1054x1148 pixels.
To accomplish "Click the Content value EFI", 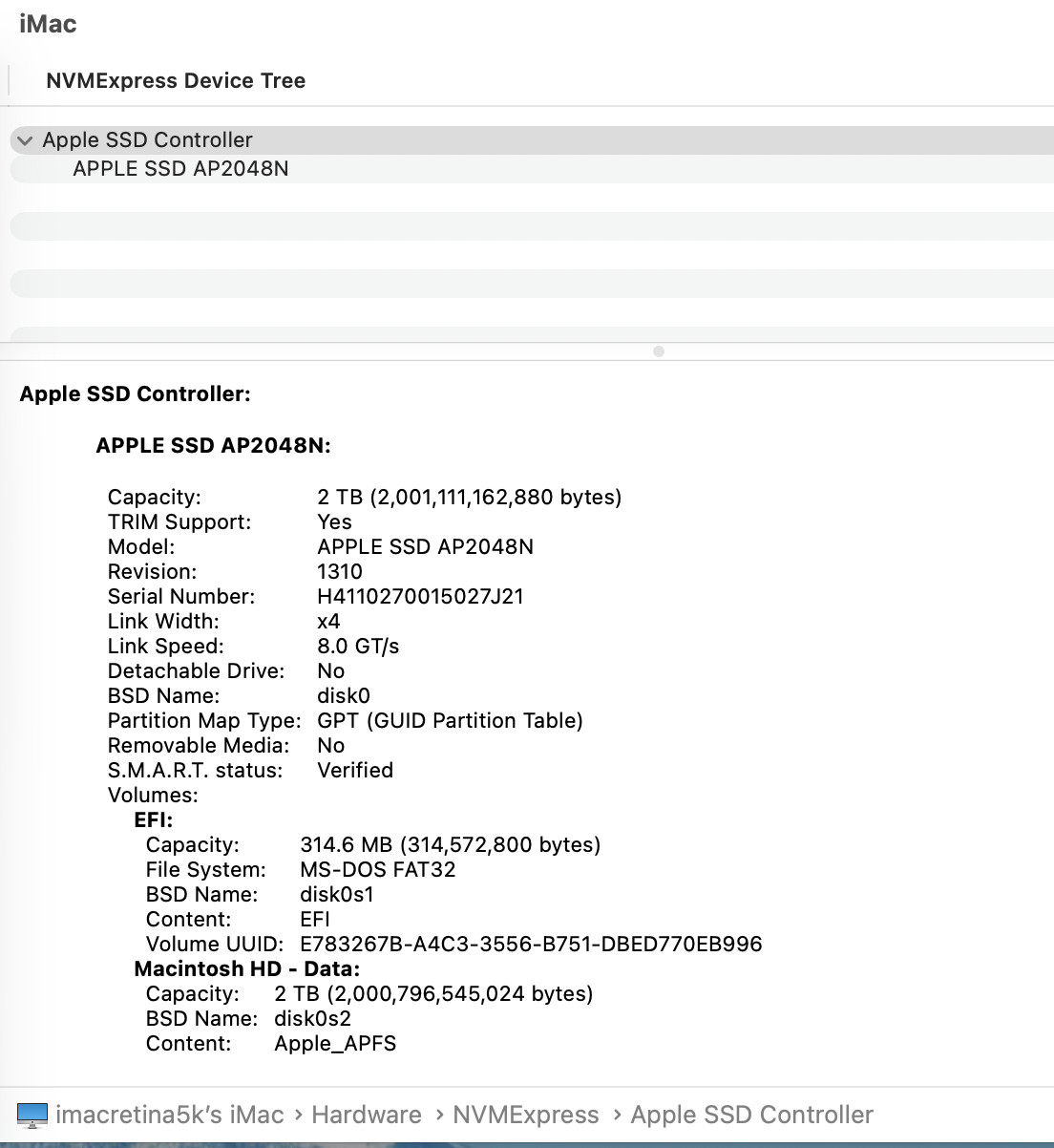I will (315, 920).
